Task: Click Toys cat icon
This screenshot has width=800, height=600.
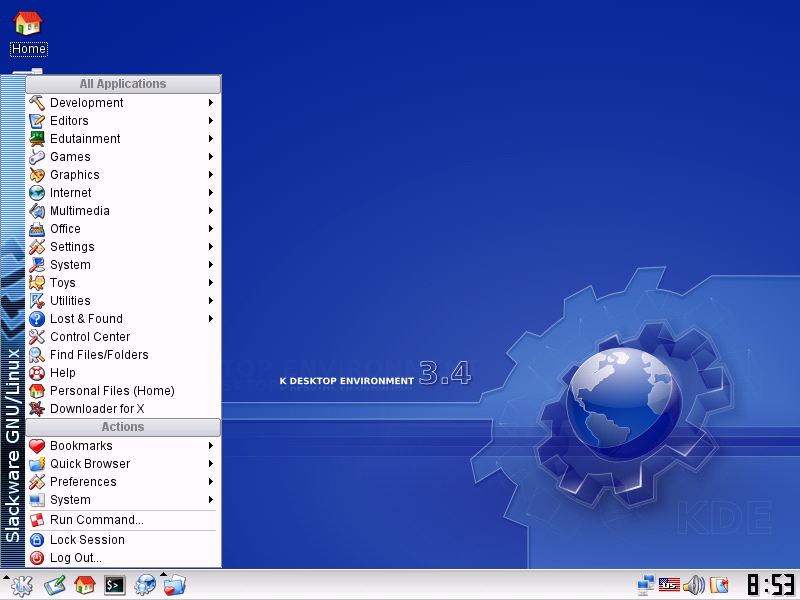Action: (37, 283)
